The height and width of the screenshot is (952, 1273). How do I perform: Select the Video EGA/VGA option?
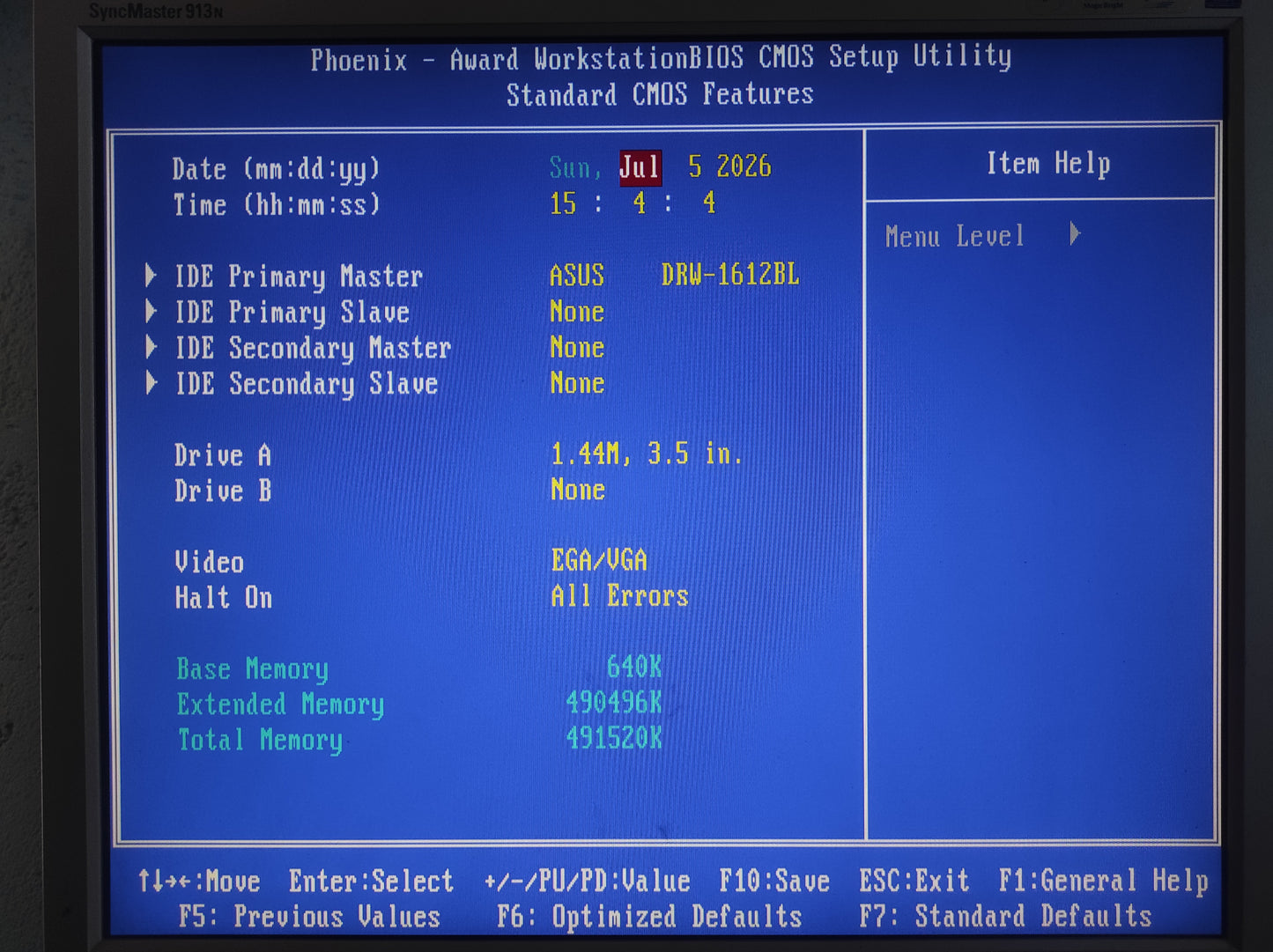point(599,560)
